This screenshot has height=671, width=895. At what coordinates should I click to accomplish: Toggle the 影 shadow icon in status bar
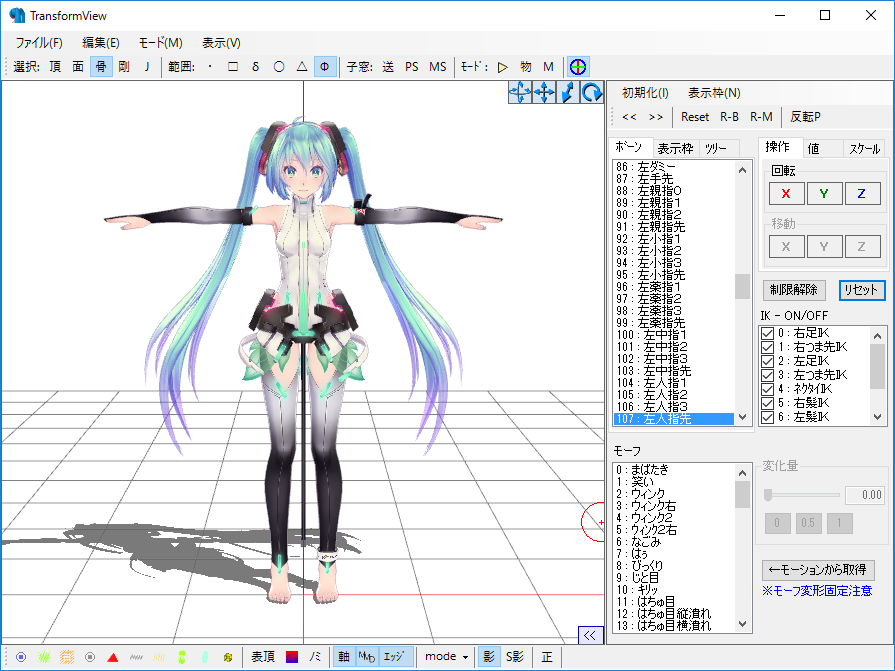pyautogui.click(x=488, y=656)
